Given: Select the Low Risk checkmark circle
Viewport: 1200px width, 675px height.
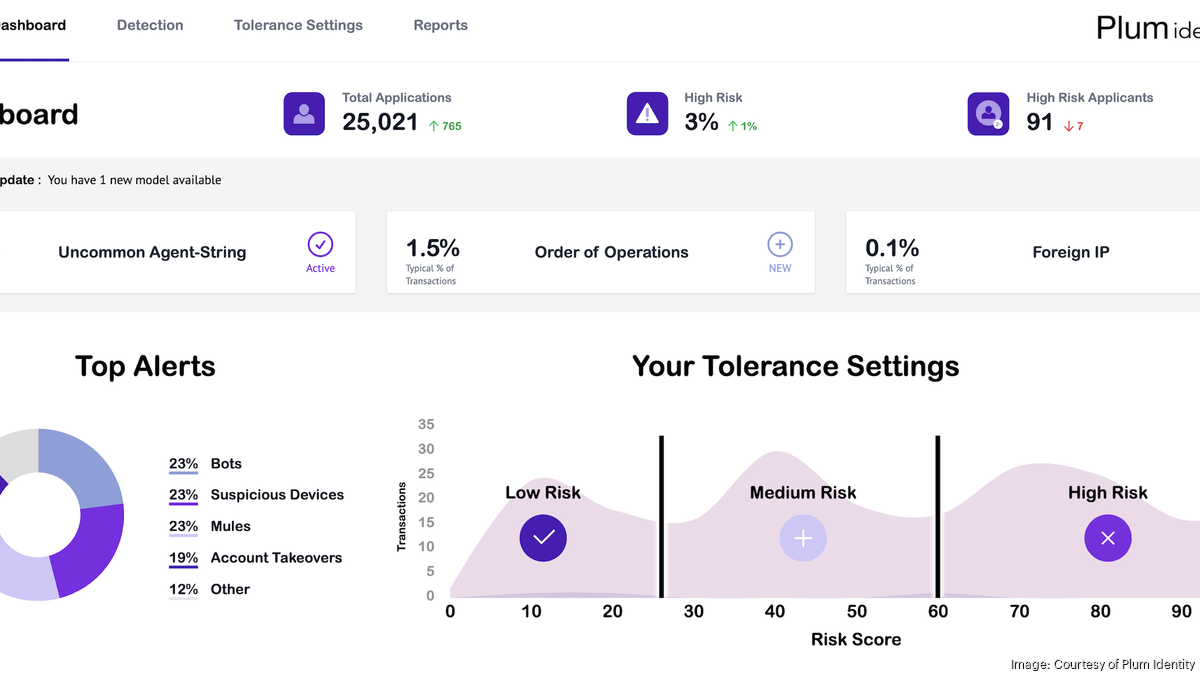Looking at the screenshot, I should pos(543,538).
